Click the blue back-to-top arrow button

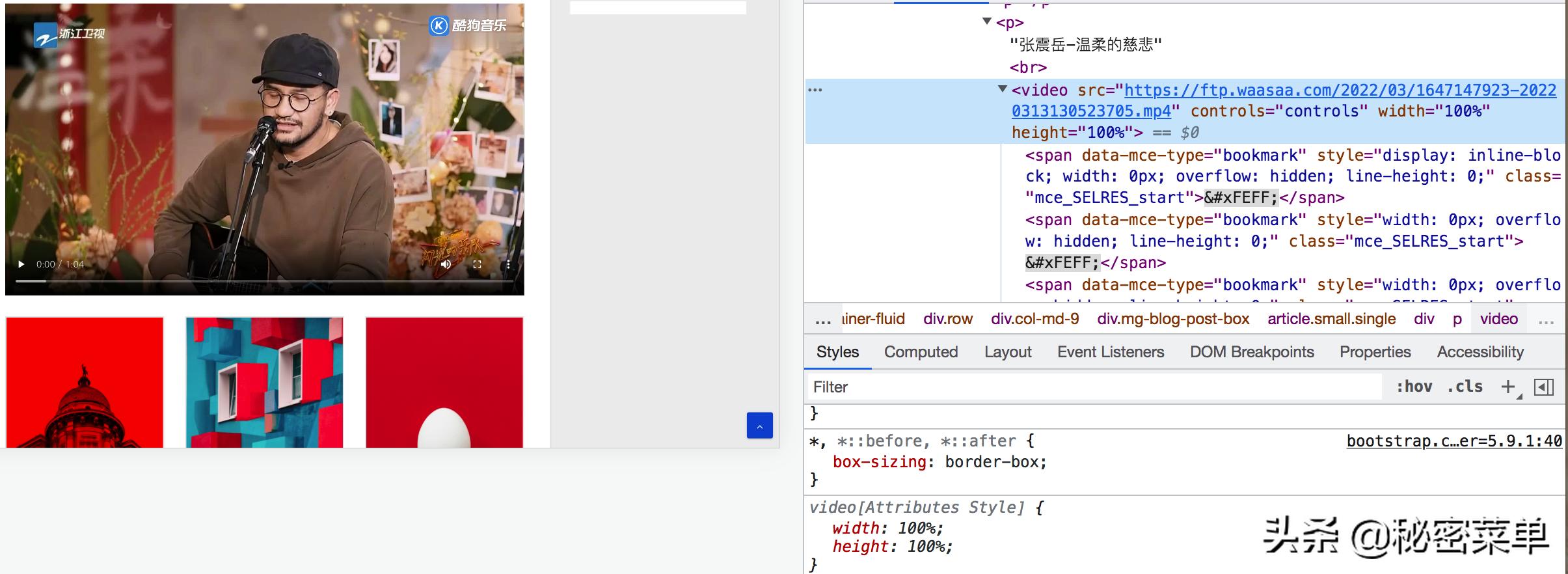[x=759, y=426]
